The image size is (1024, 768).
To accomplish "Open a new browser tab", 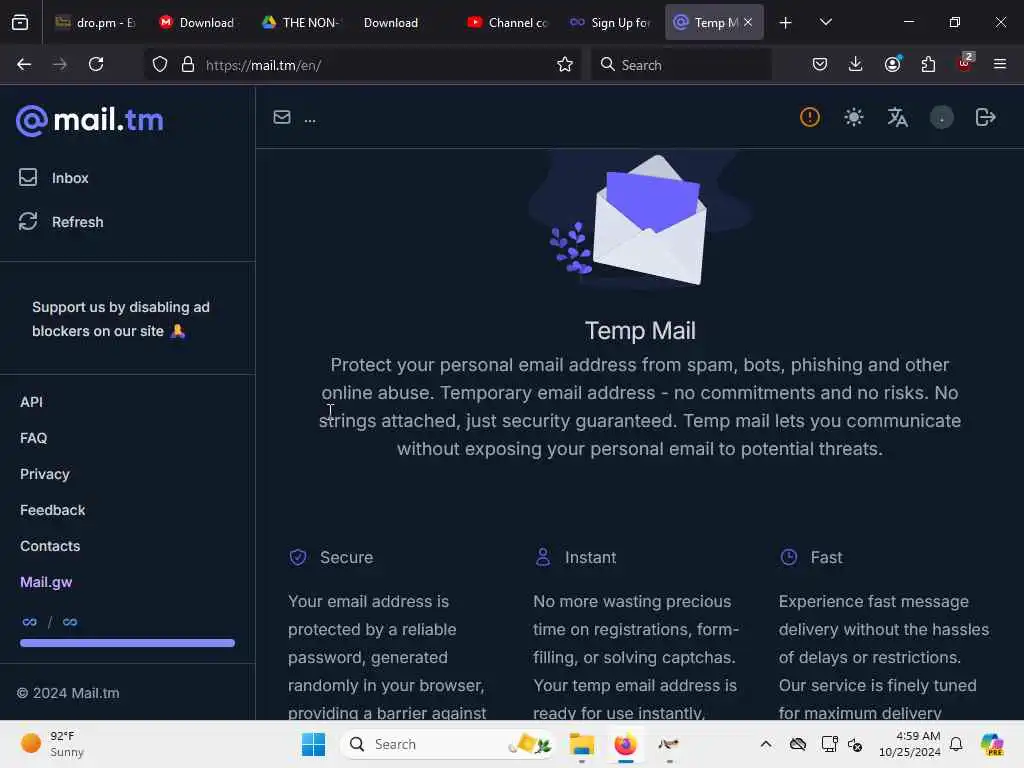I will pos(786,23).
